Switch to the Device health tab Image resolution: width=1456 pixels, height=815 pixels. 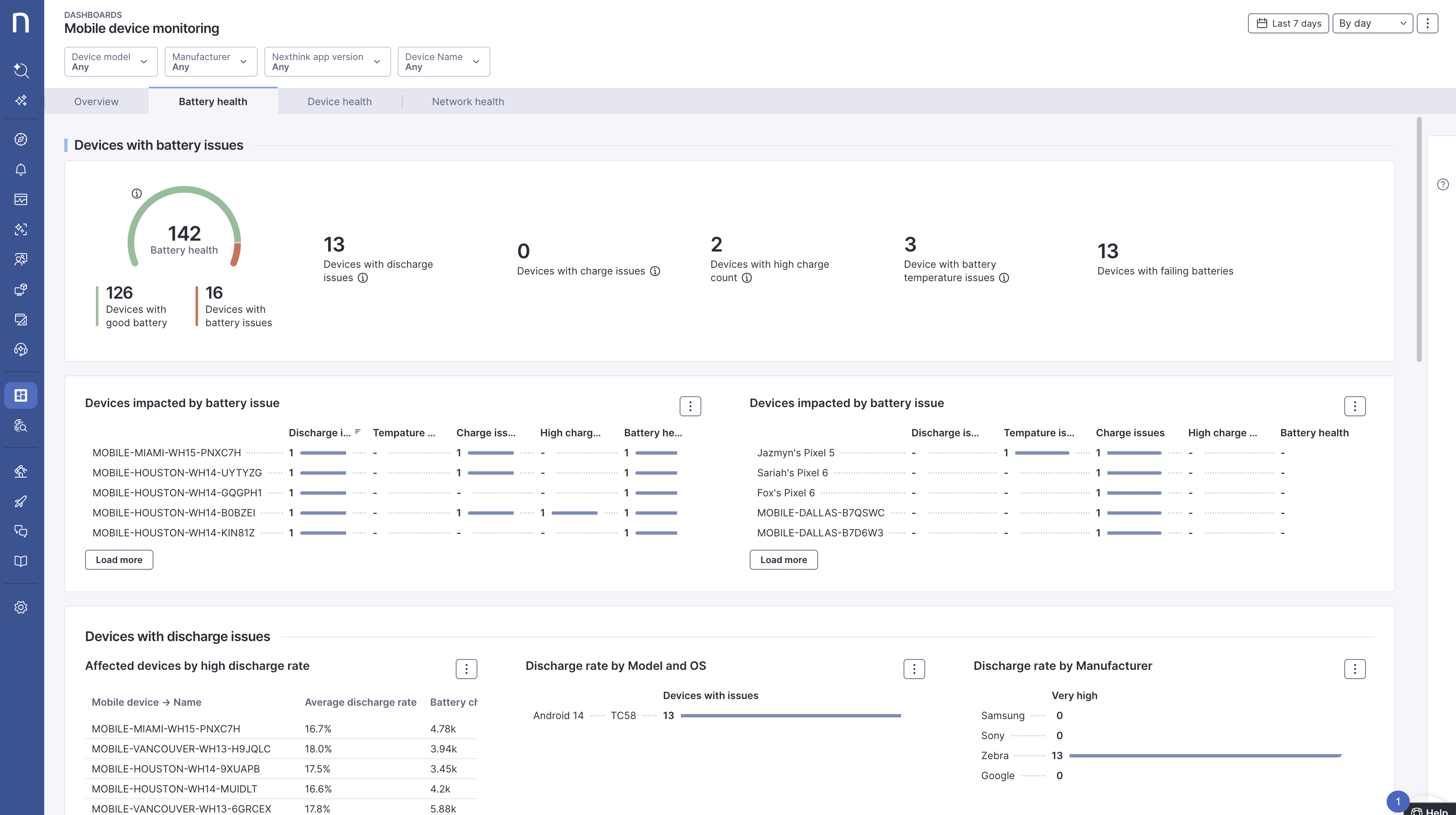click(x=339, y=102)
